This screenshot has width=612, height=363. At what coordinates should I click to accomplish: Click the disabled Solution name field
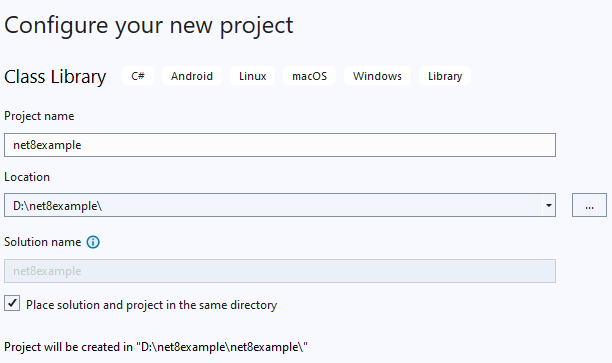tap(280, 271)
